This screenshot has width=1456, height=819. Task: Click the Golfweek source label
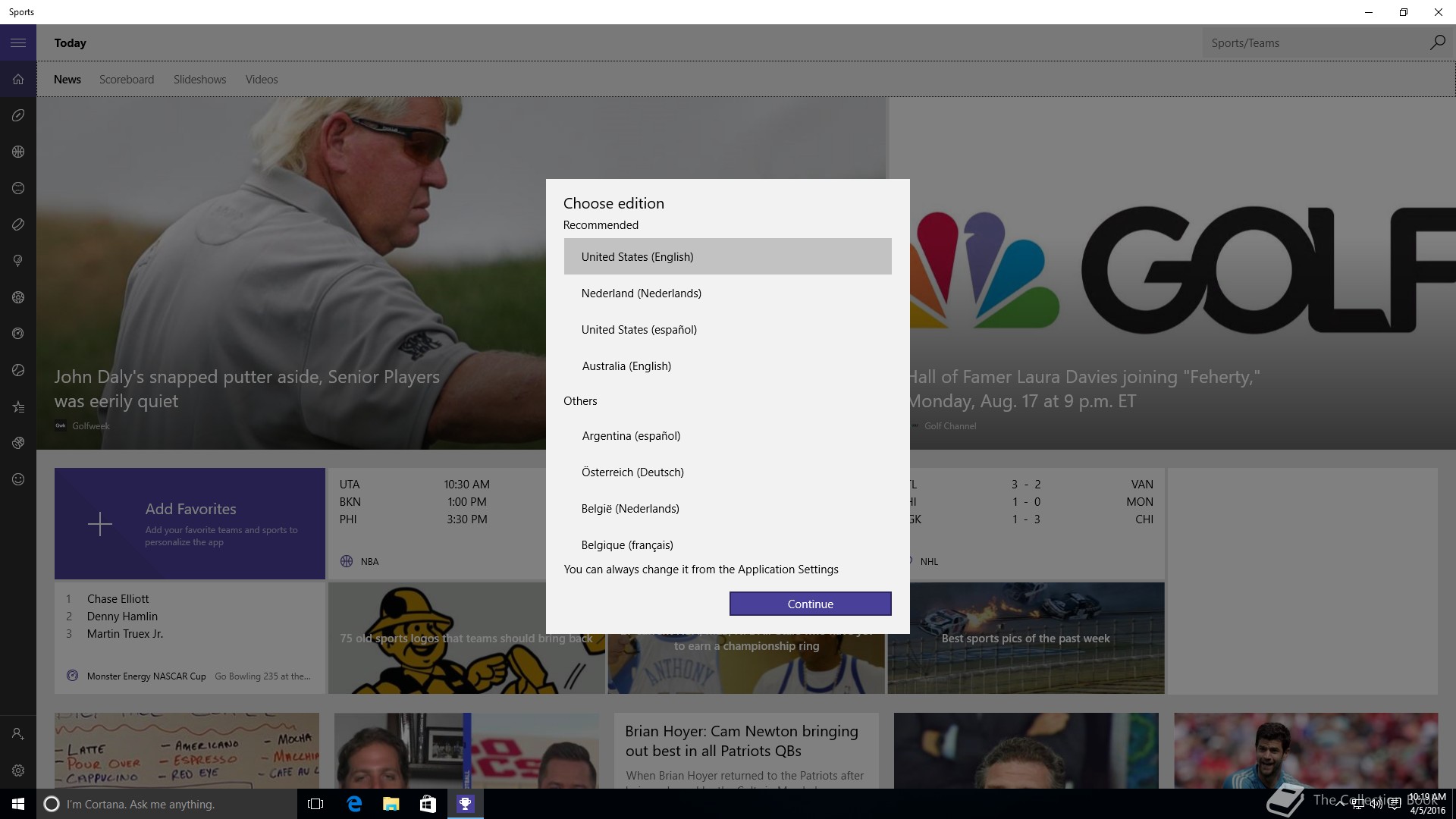[90, 425]
